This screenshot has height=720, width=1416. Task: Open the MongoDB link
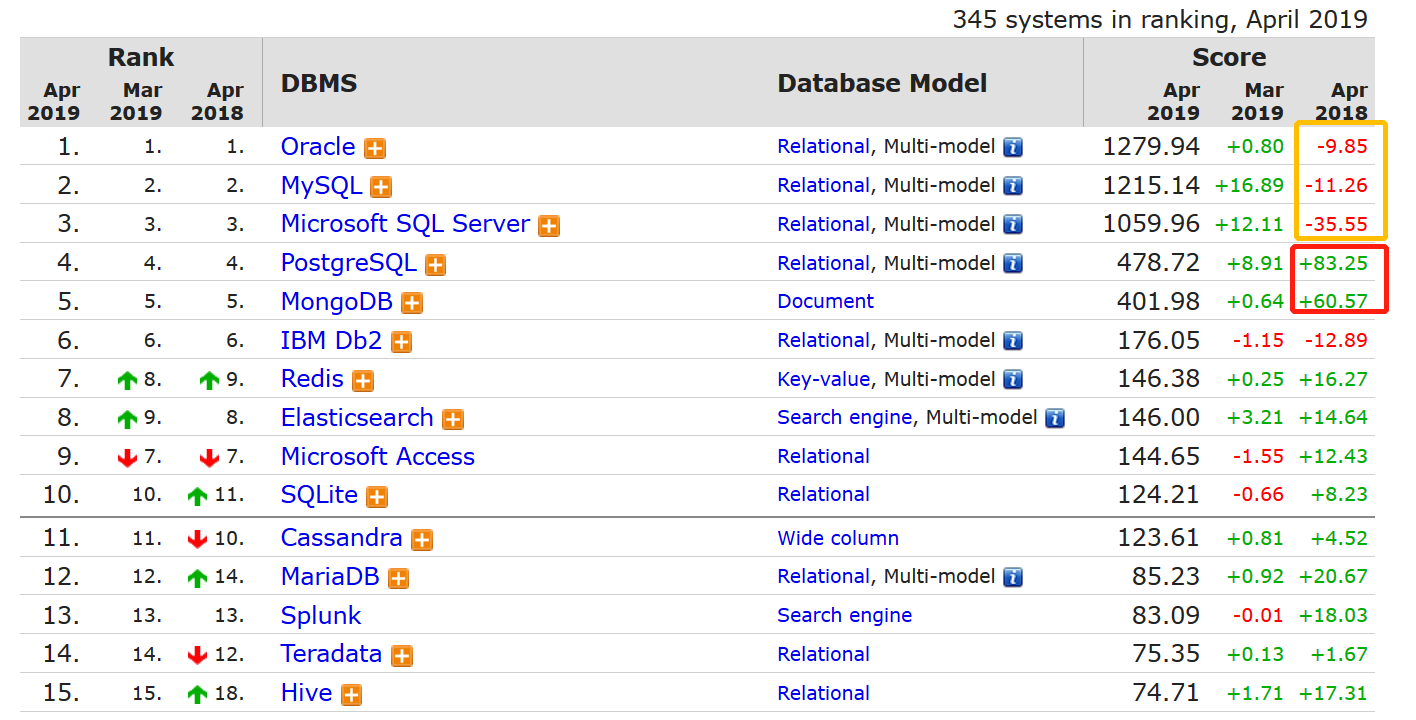pos(337,302)
